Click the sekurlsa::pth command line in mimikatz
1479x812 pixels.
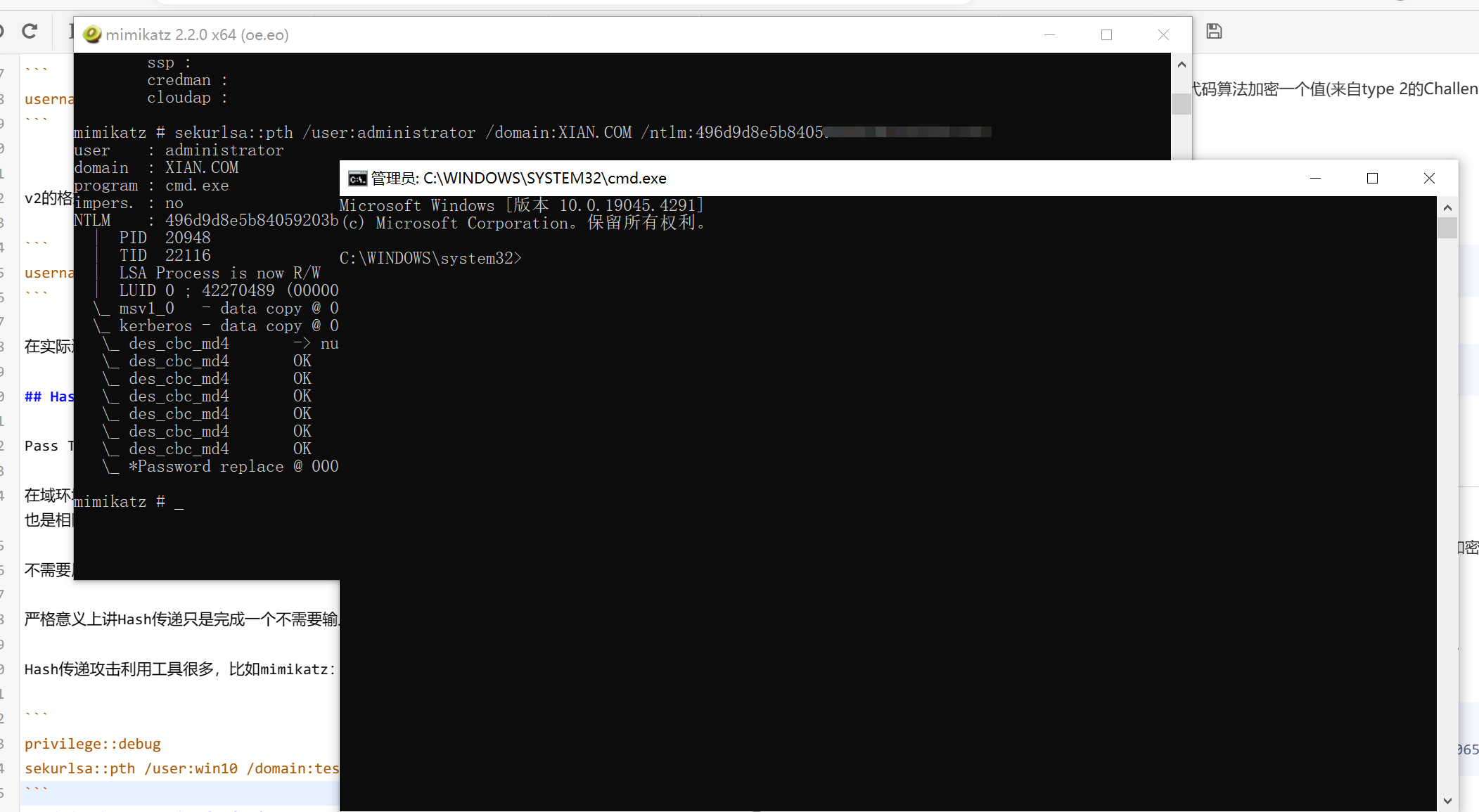532,132
